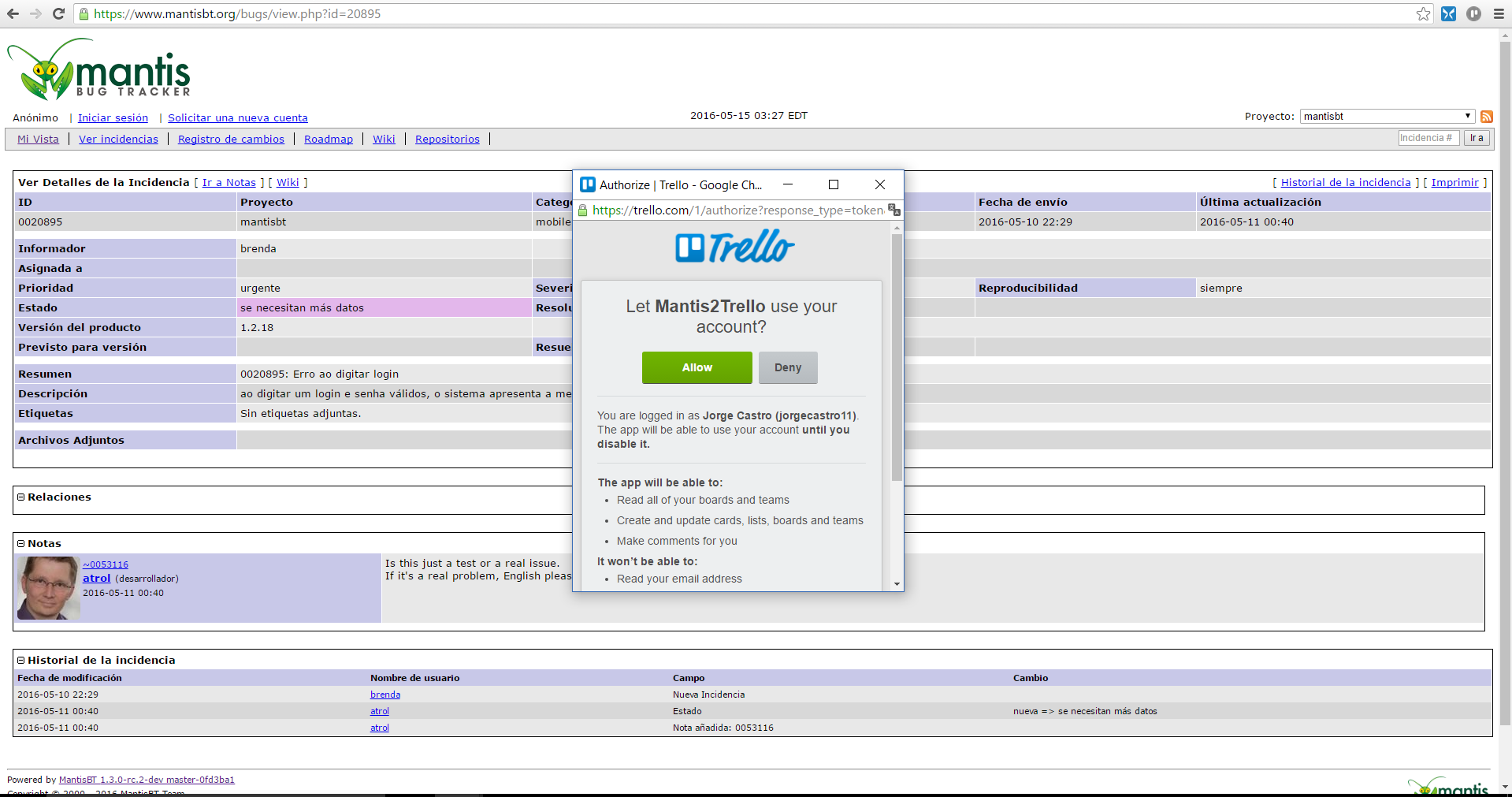
Task: Click atrol link in Nota añadida row
Action: 380,728
